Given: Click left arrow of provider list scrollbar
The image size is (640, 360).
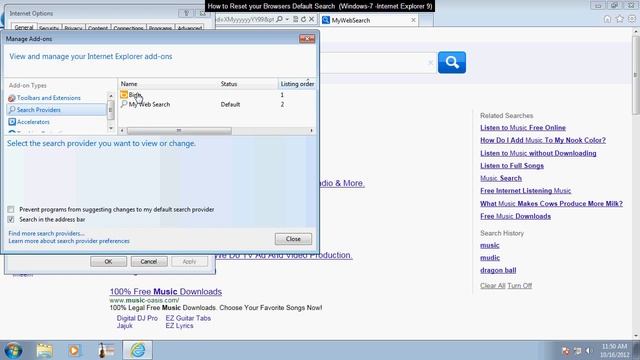Looking at the screenshot, I should (x=122, y=131).
